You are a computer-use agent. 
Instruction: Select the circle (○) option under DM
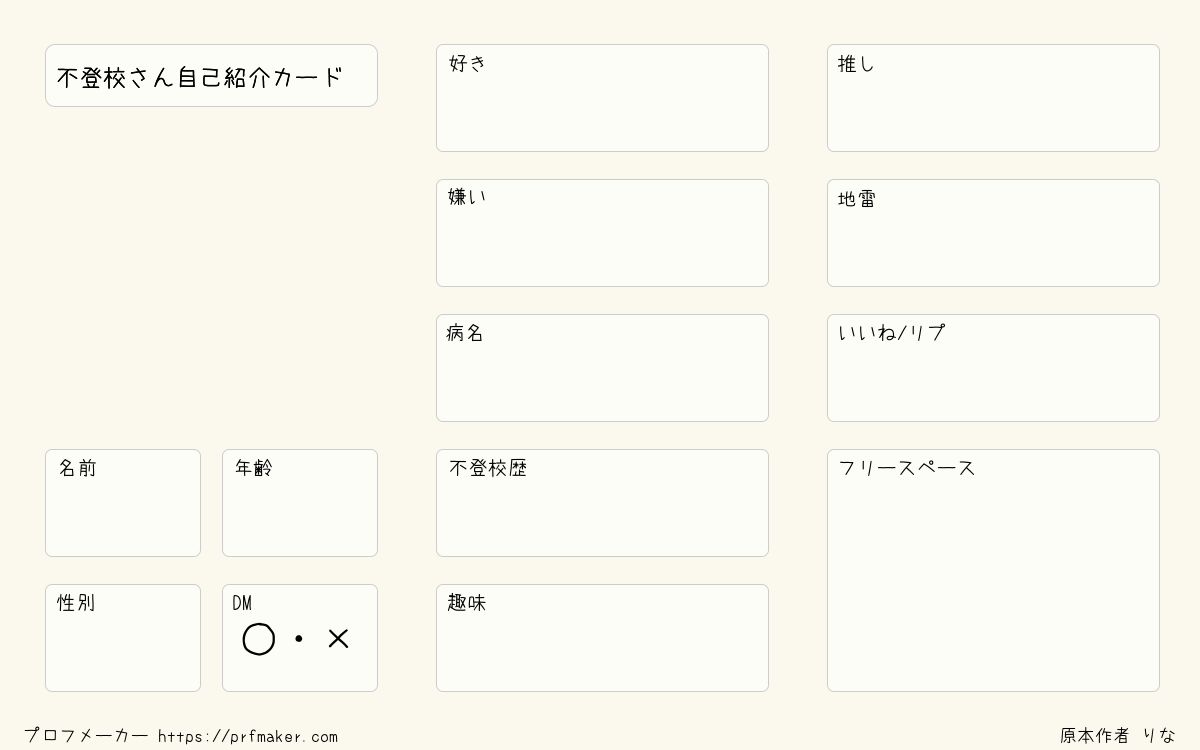259,639
